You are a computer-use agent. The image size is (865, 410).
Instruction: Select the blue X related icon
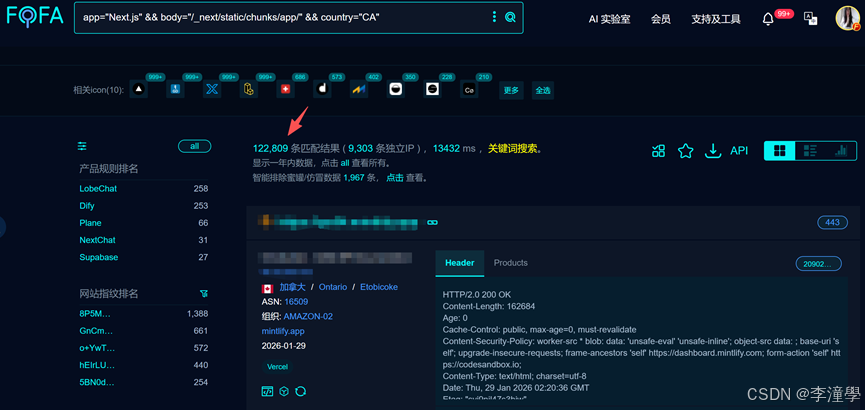212,89
